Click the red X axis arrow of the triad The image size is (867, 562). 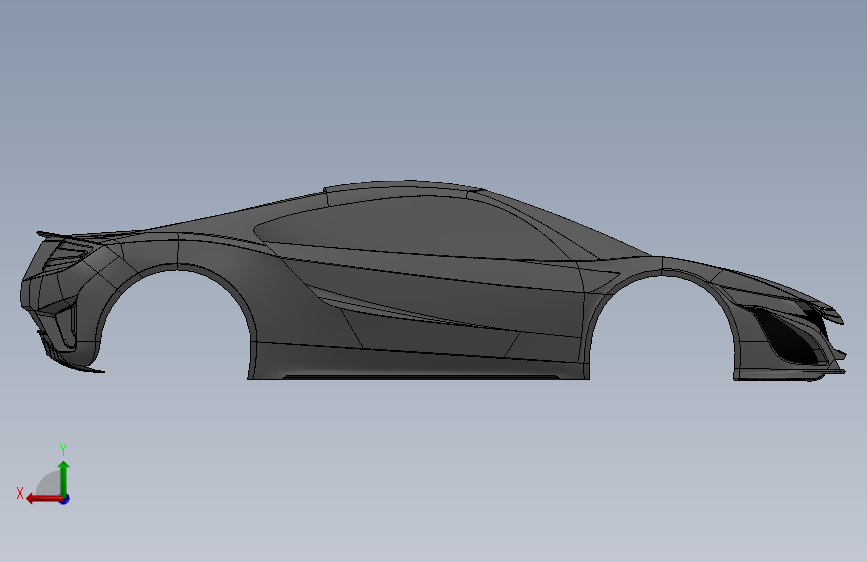point(44,499)
